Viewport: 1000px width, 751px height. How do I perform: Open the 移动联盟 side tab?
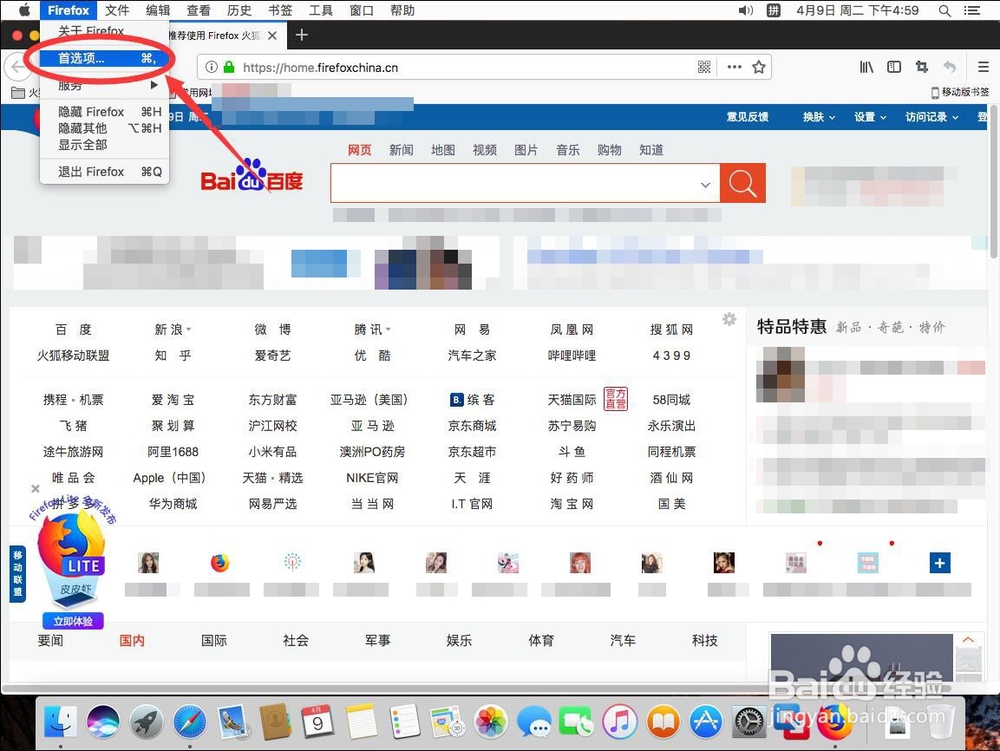coord(17,574)
